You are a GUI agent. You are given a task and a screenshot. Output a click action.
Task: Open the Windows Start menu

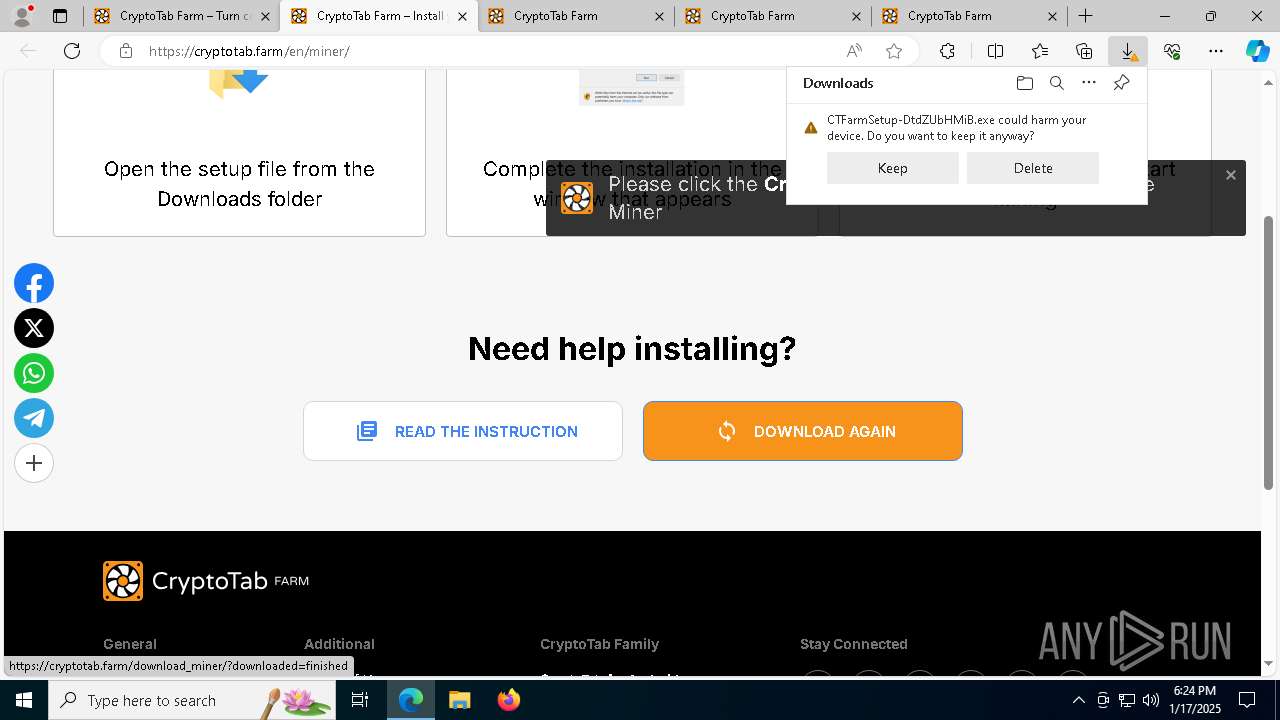(x=24, y=700)
